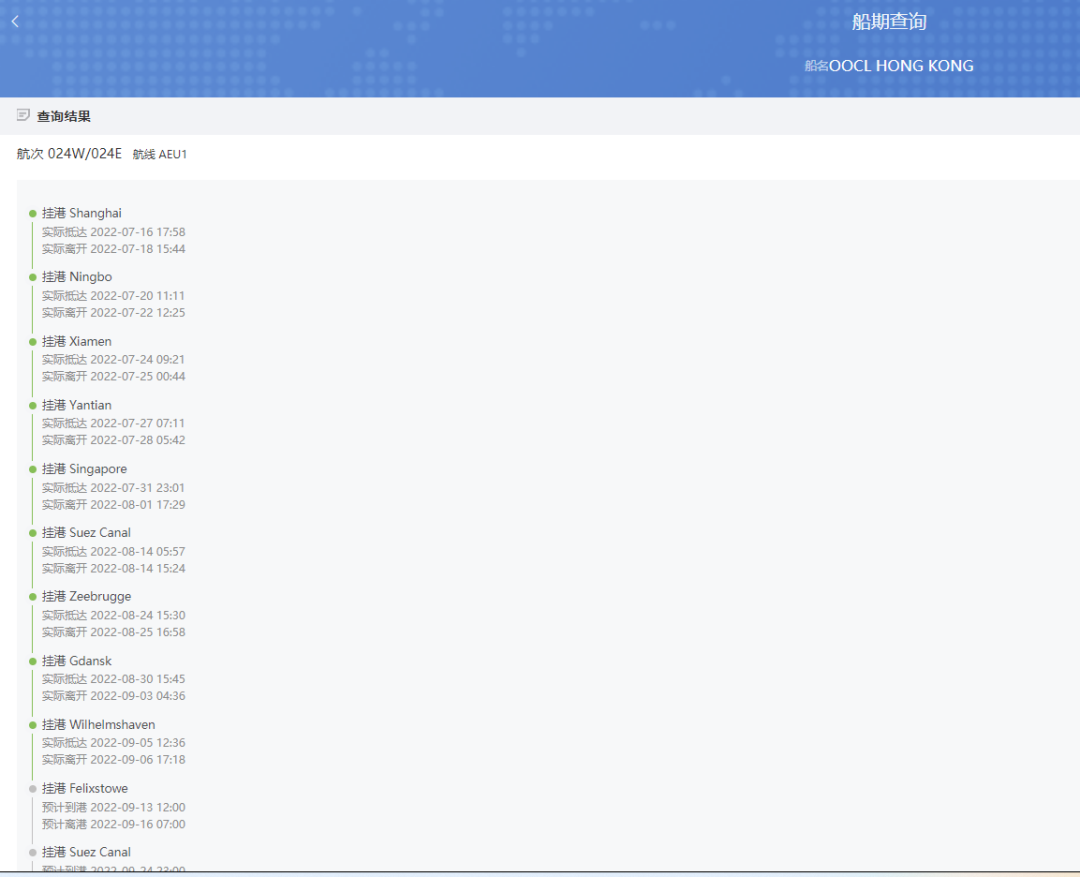Select the Shanghai port call entry
1080x877 pixels.
click(x=82, y=213)
